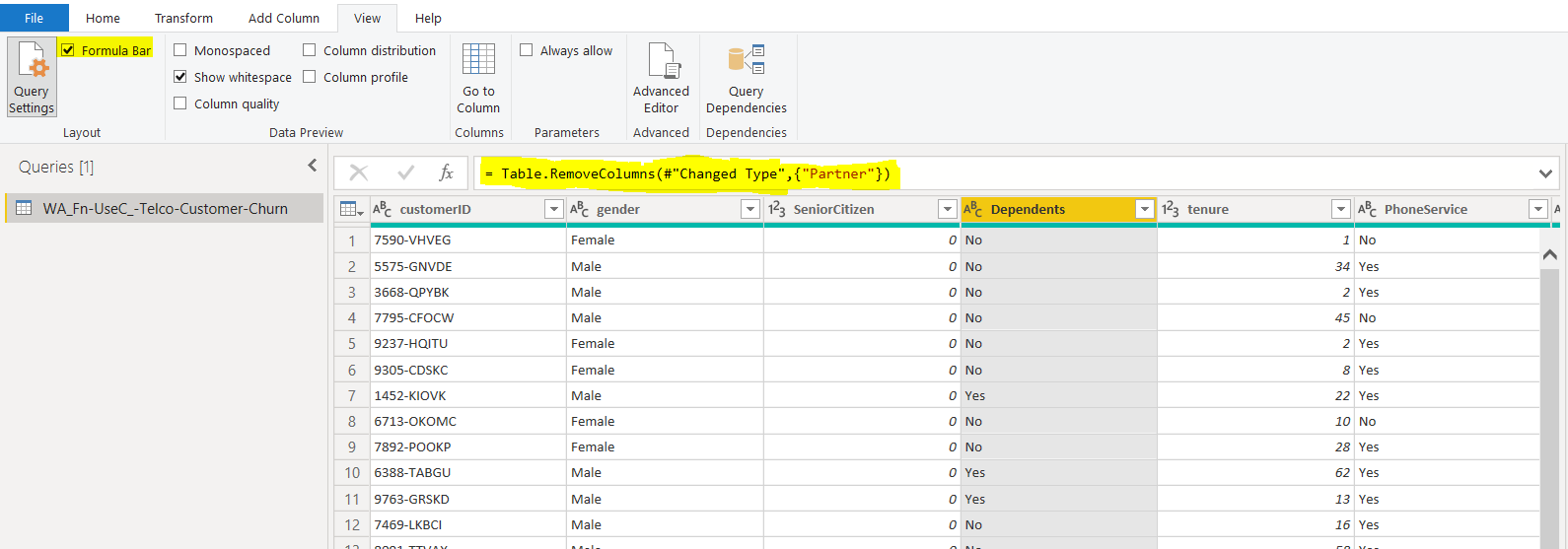Enable Monospaced font checkbox
The height and width of the screenshot is (549, 1568).
click(180, 50)
